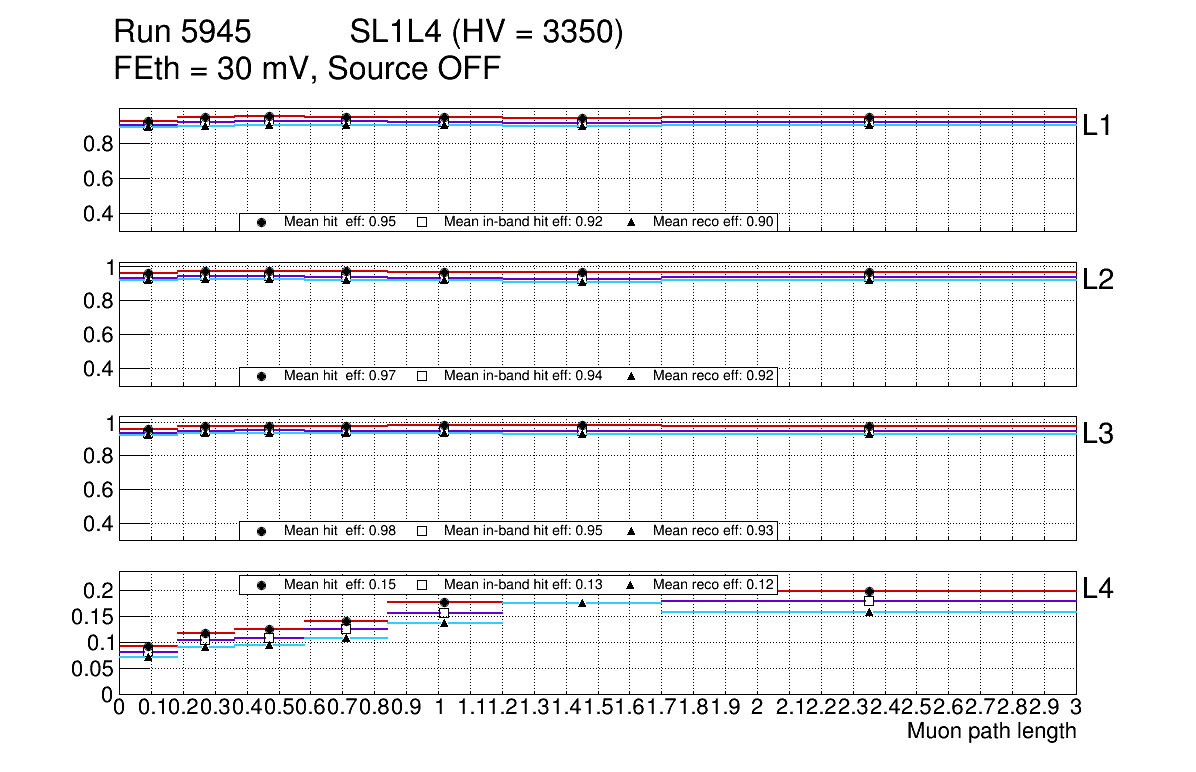Click the triangle marker in L4 legend

pyautogui.click(x=632, y=584)
